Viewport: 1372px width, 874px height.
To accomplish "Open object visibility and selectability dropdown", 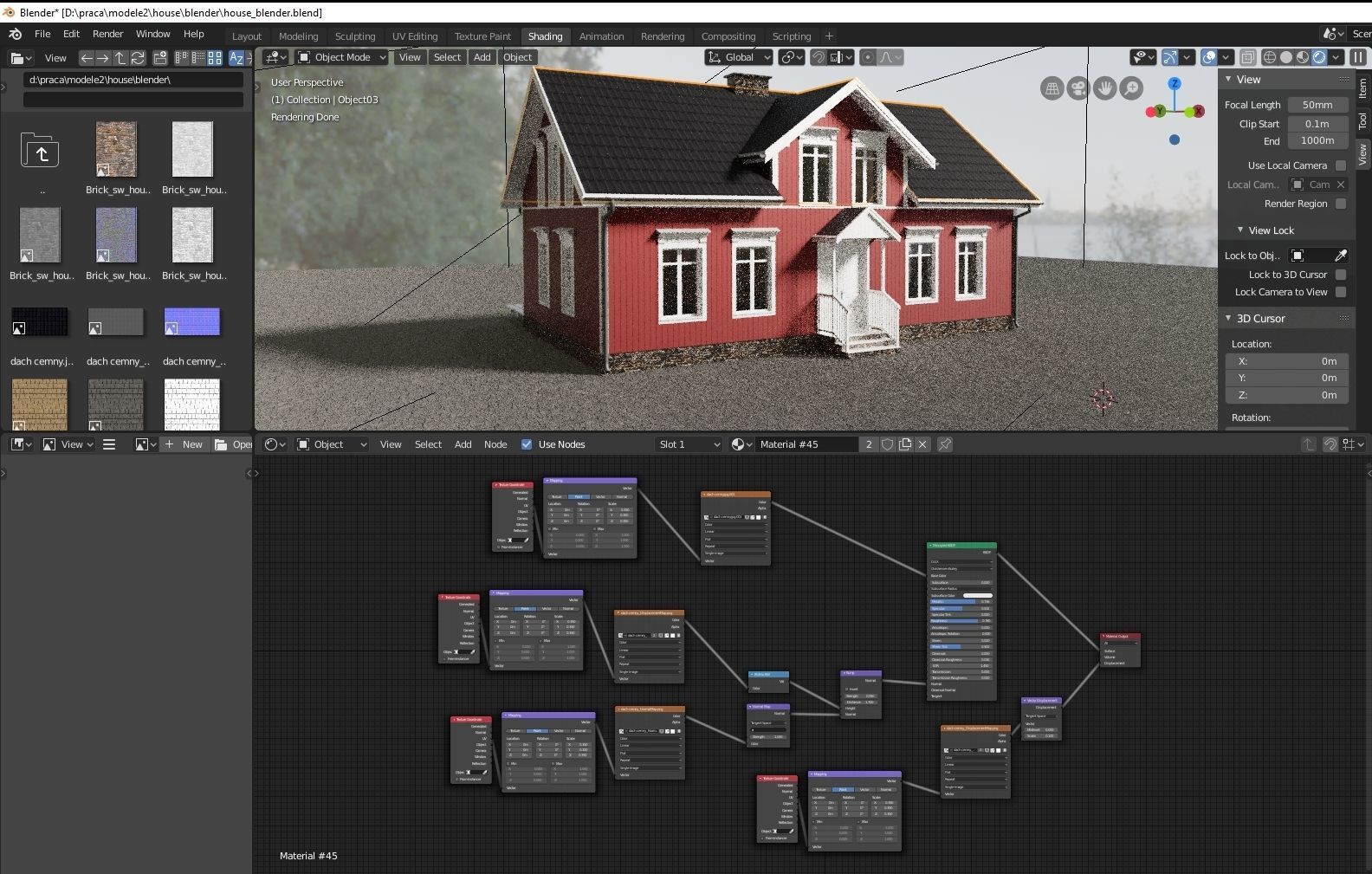I will 1142,57.
